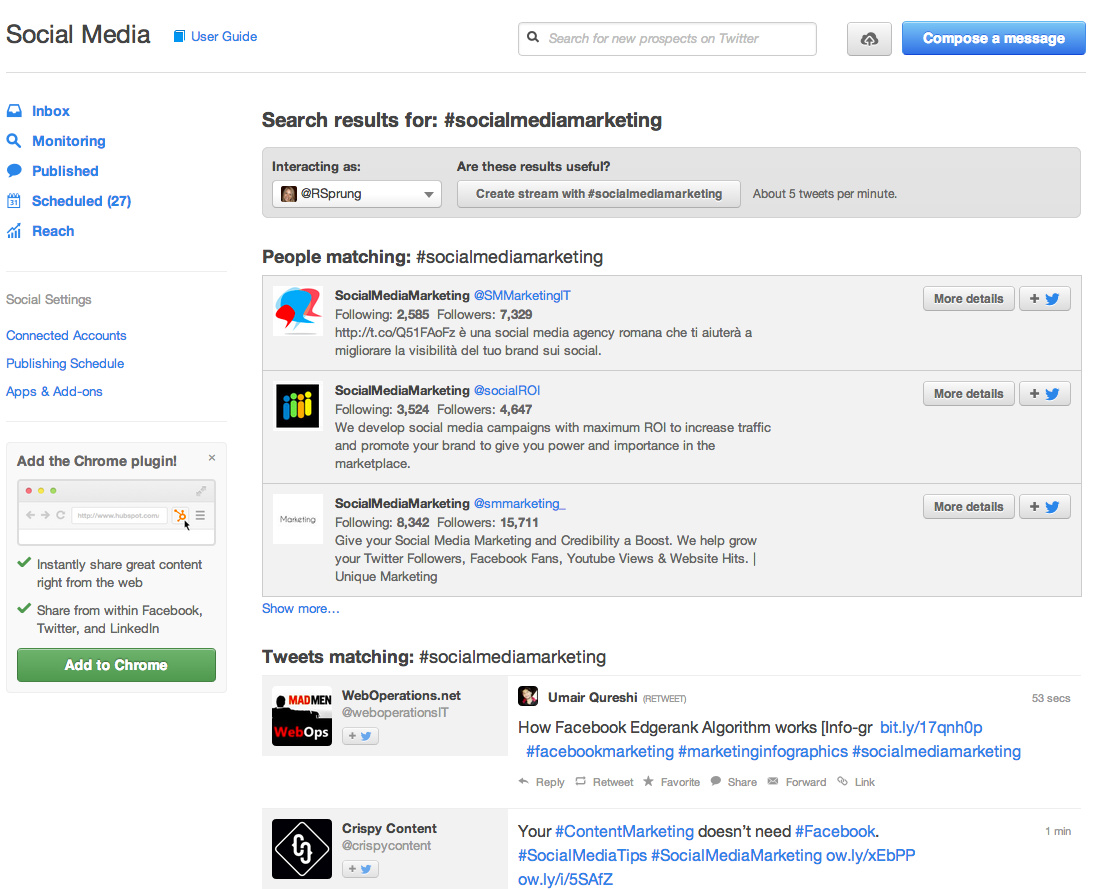Click the Umair Qureshi name

pyautogui.click(x=592, y=697)
